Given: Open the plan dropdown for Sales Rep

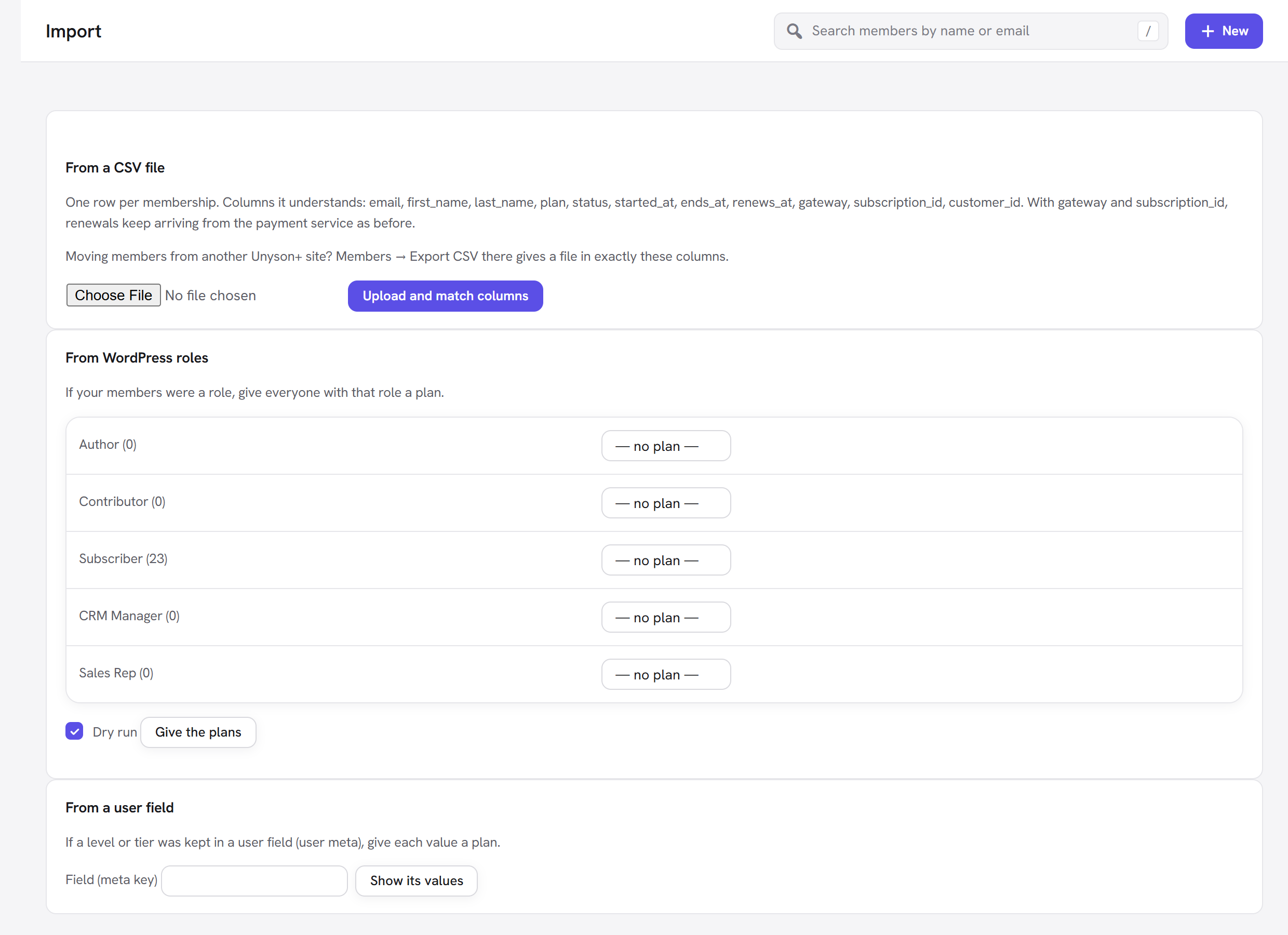Looking at the screenshot, I should pyautogui.click(x=666, y=674).
